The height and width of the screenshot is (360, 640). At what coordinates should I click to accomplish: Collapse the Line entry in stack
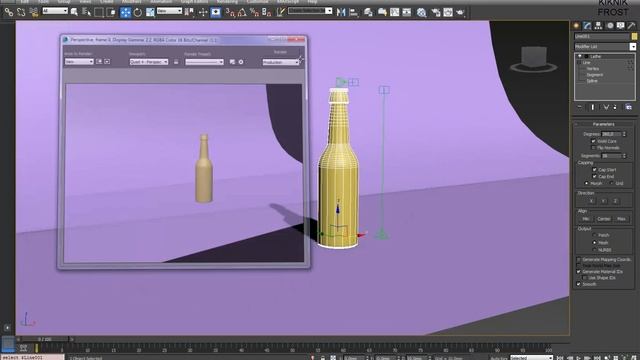(x=579, y=62)
